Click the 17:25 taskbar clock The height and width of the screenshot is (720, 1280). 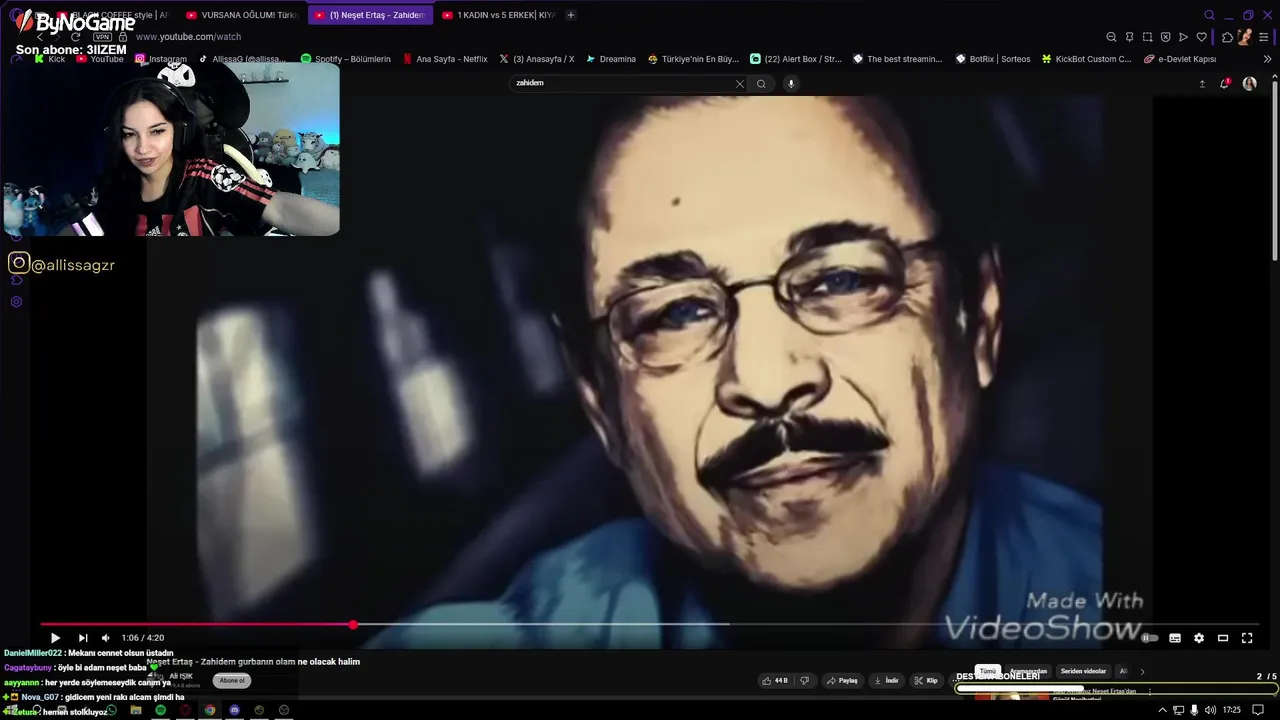(x=1232, y=710)
